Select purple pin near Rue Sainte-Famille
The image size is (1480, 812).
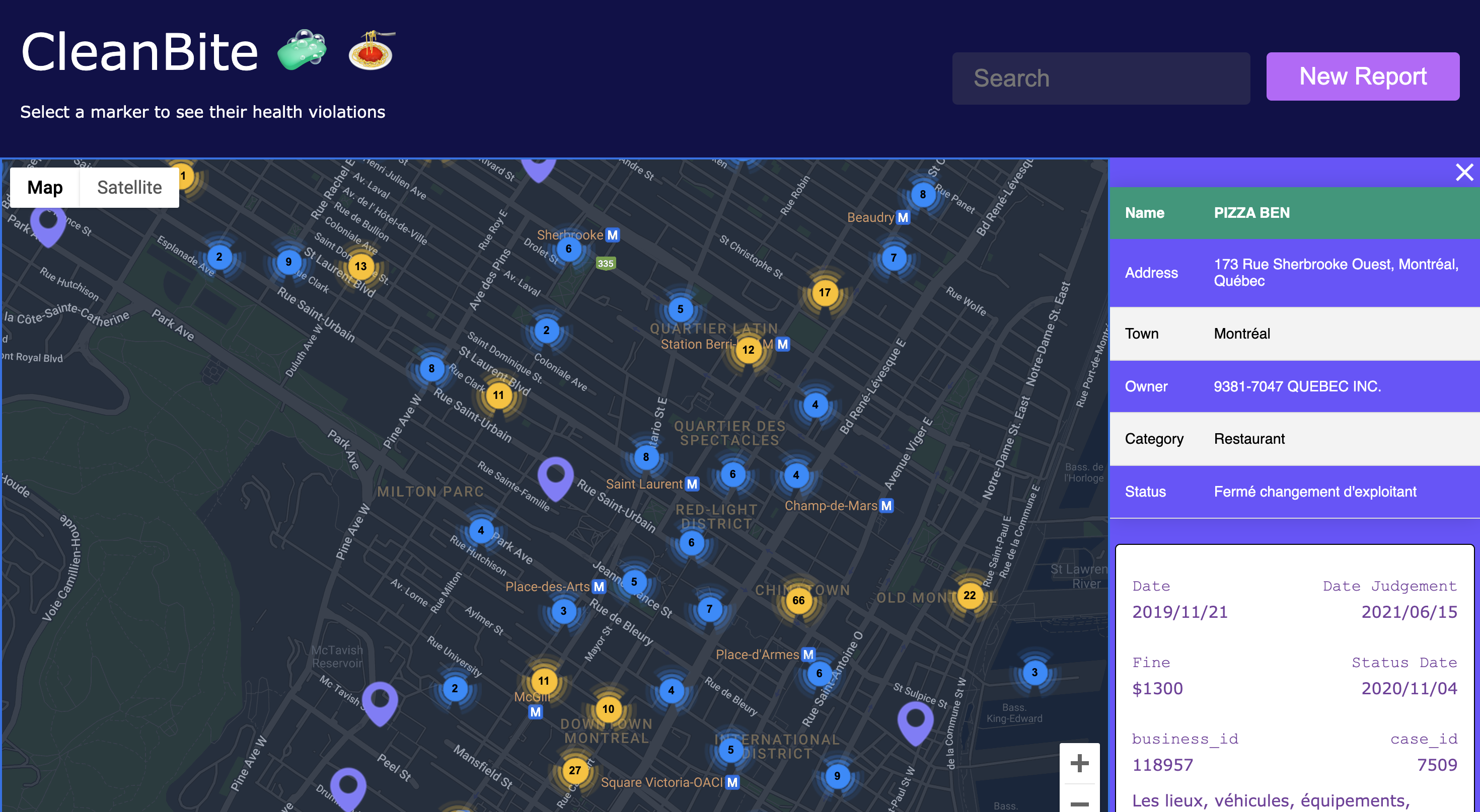[555, 477]
